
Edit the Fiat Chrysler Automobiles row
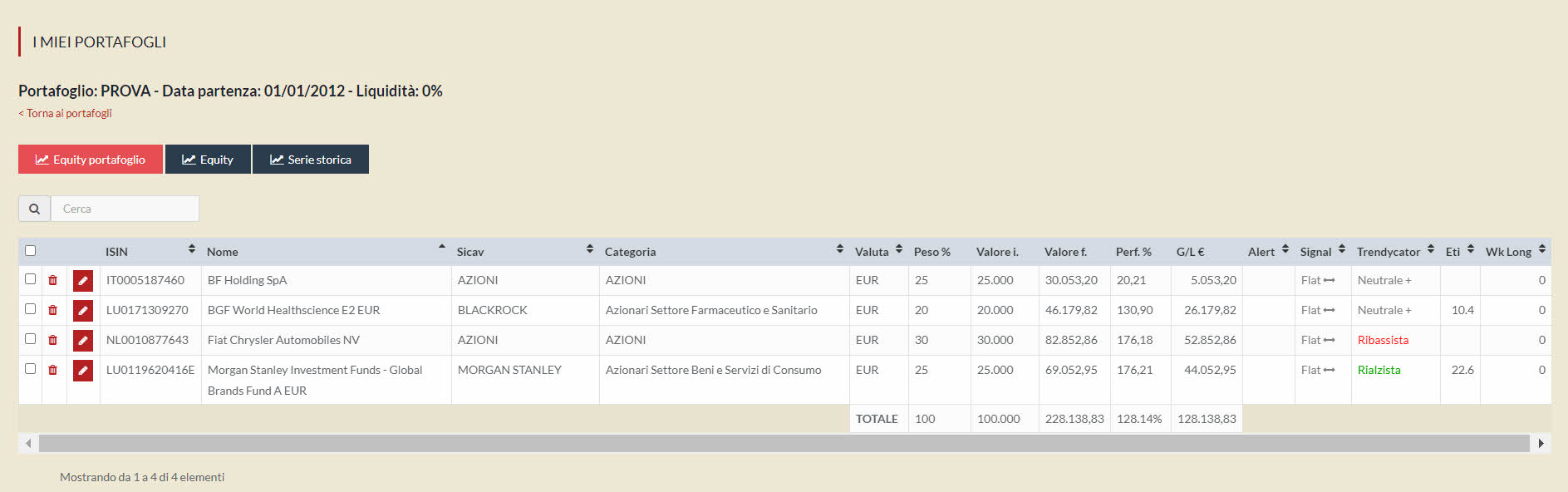click(83, 341)
